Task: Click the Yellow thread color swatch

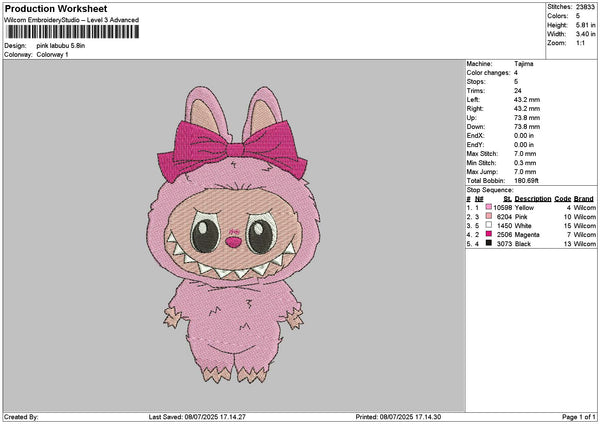Action: pos(487,207)
